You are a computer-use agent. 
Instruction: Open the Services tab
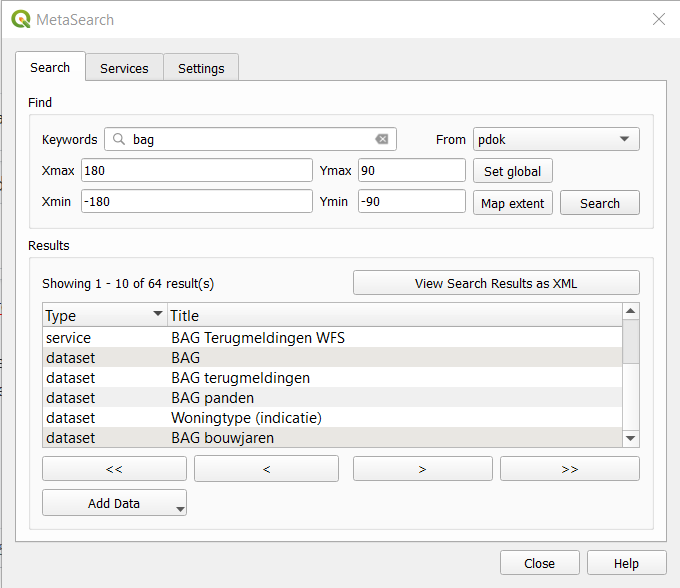(x=124, y=68)
